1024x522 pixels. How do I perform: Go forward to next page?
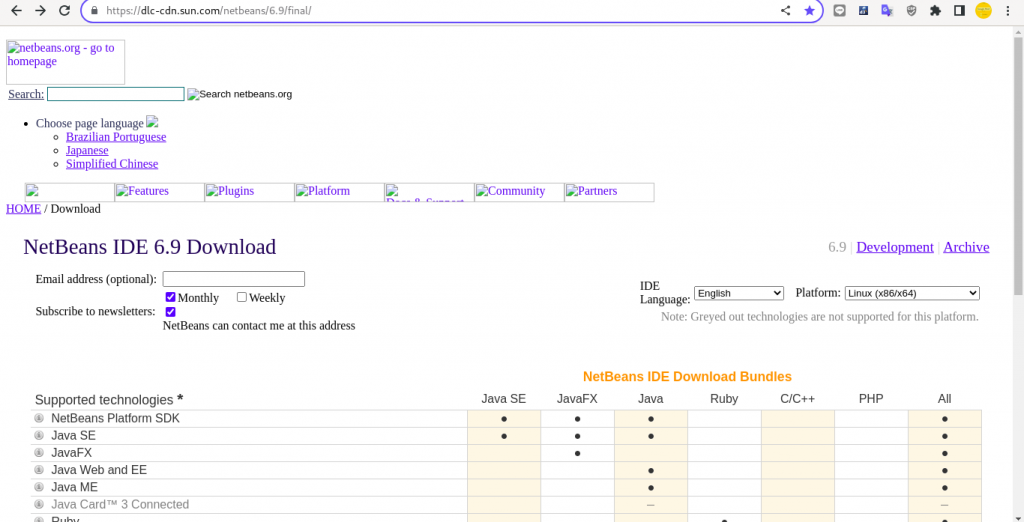pos(40,10)
